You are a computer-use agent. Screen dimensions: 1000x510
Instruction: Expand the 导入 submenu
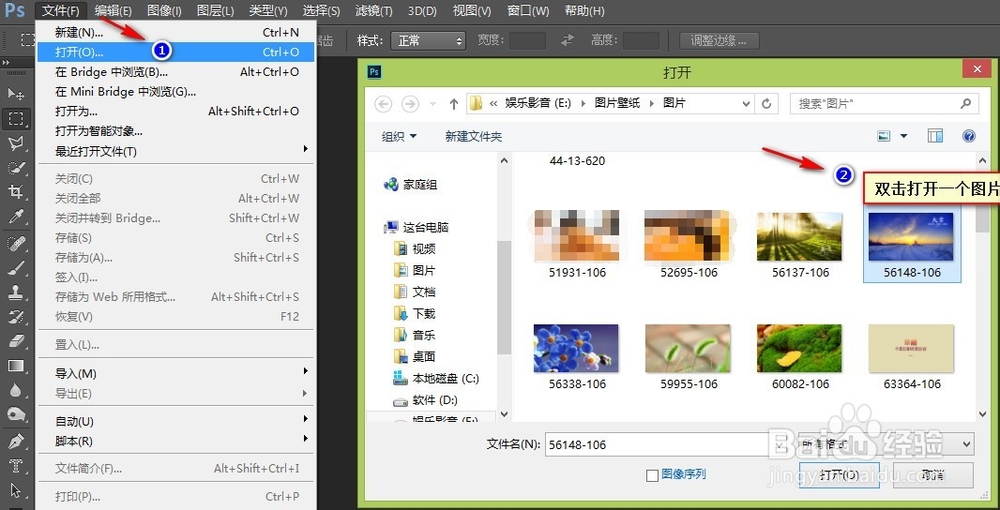pyautogui.click(x=176, y=374)
